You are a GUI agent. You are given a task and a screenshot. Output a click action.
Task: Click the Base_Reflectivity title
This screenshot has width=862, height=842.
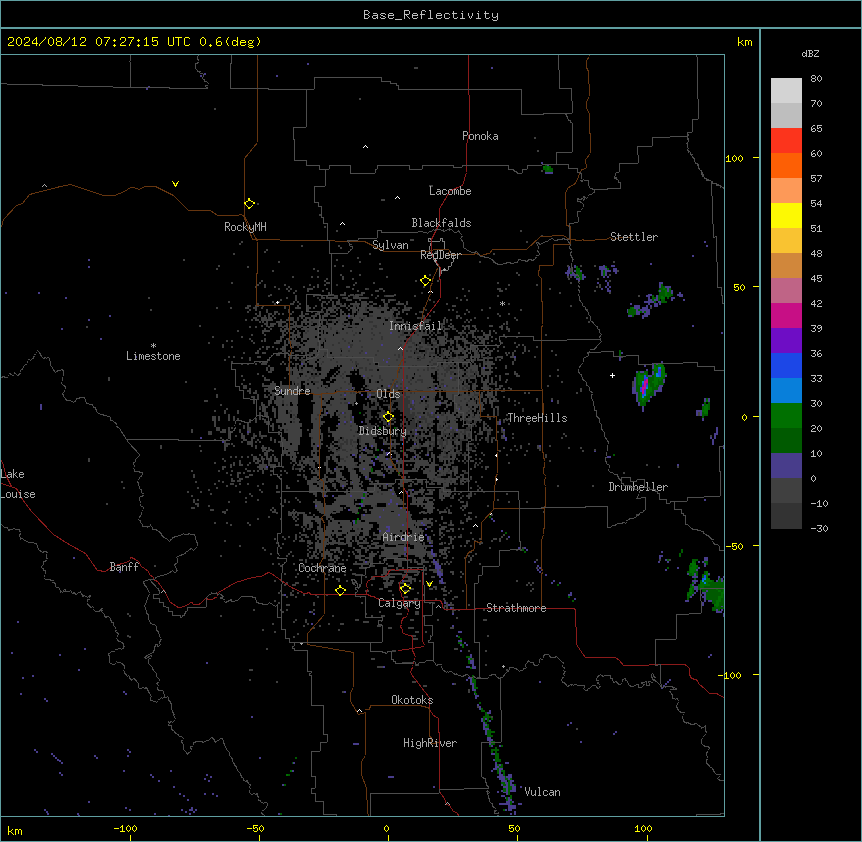(431, 15)
